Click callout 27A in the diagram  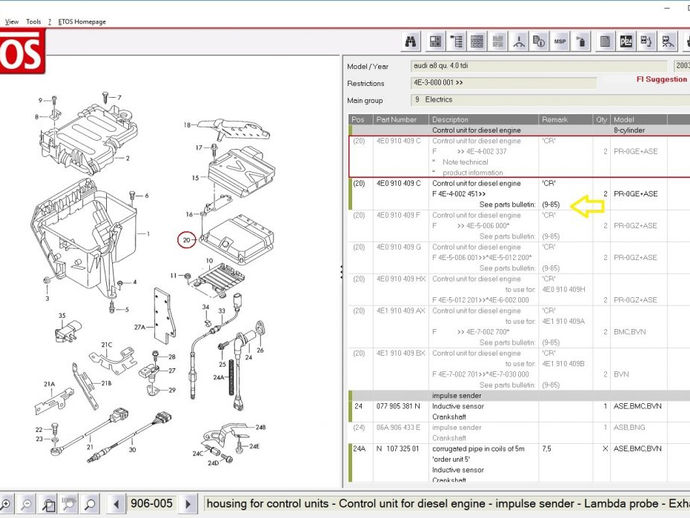tap(140, 327)
